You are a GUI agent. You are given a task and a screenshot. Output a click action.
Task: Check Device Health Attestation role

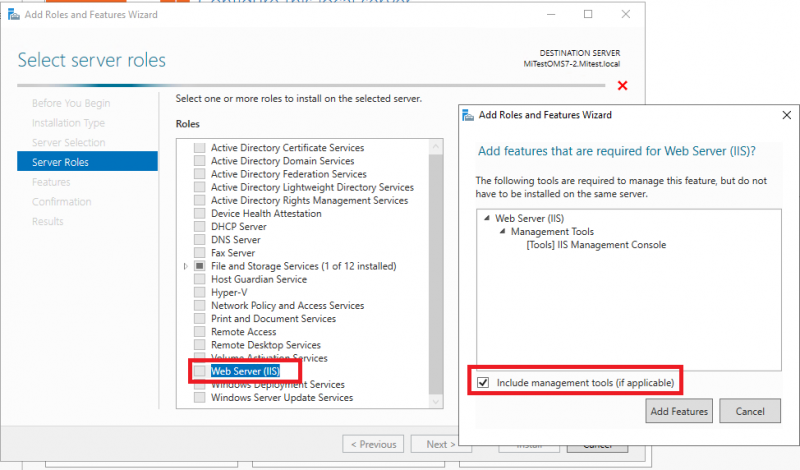coord(199,213)
